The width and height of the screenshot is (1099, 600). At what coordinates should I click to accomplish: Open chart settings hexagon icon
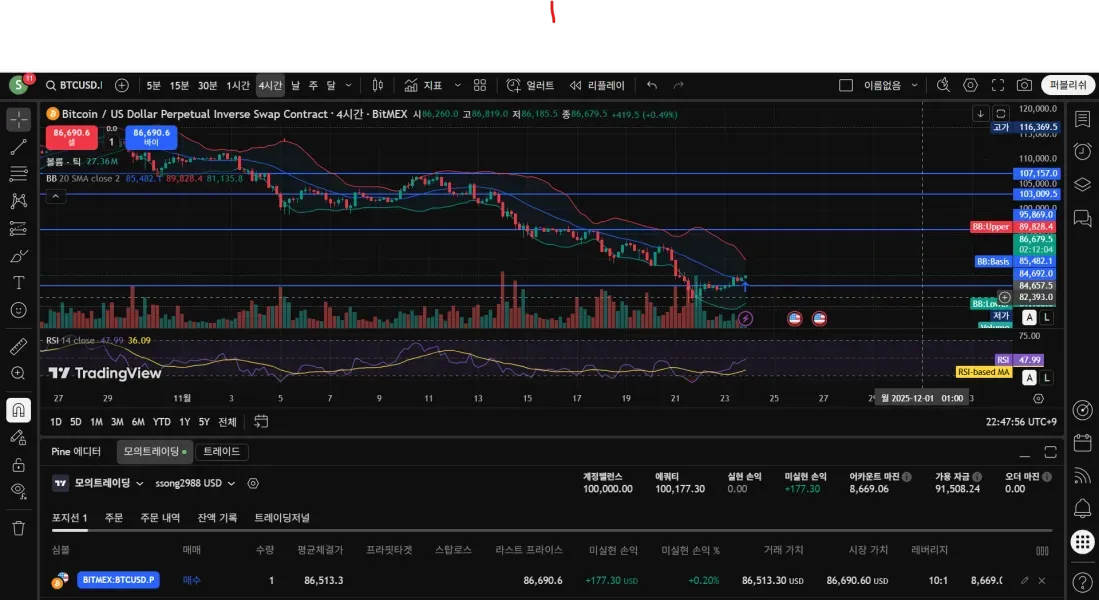[970, 86]
